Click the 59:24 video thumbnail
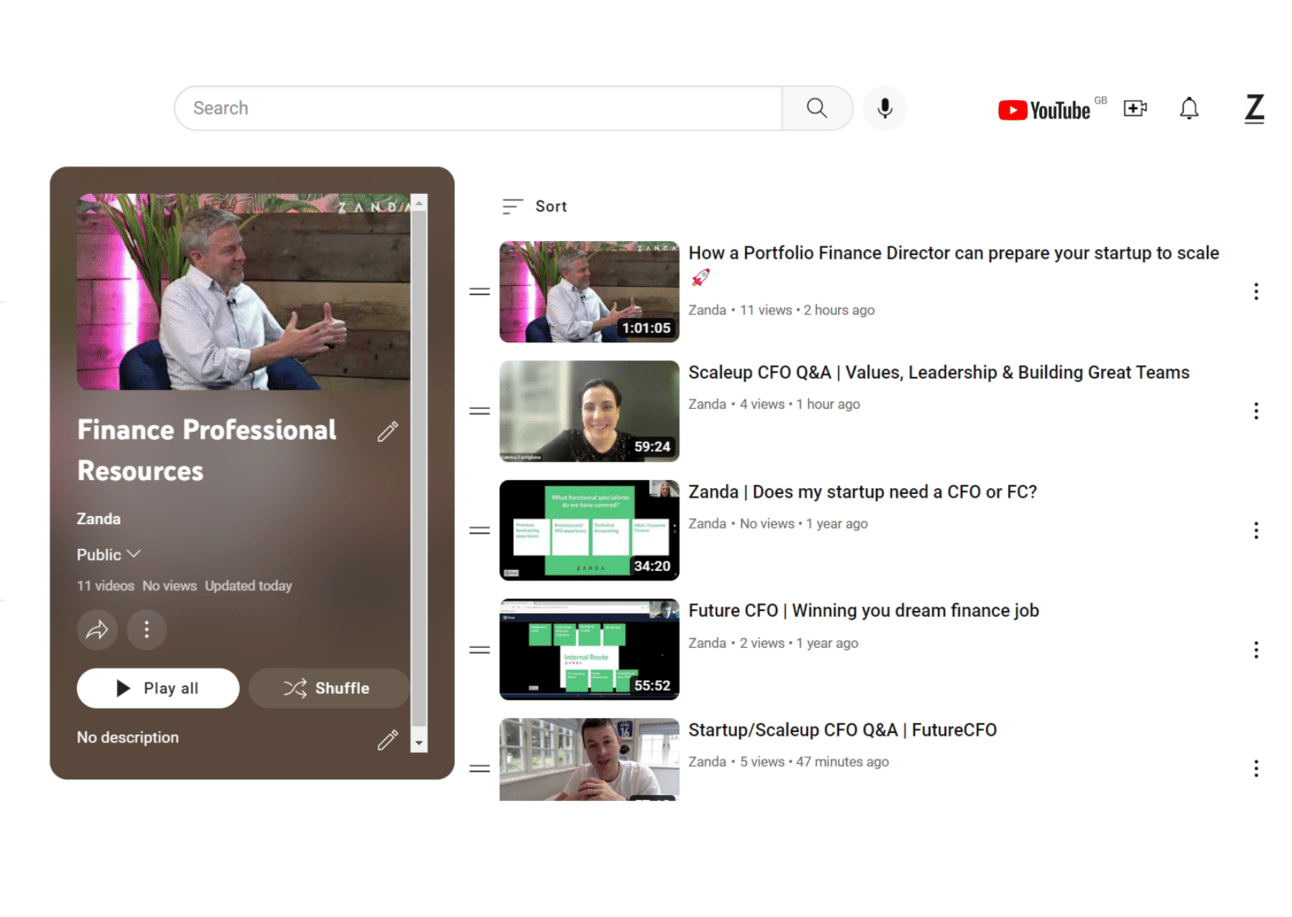The height and width of the screenshot is (917, 1292). [x=589, y=411]
